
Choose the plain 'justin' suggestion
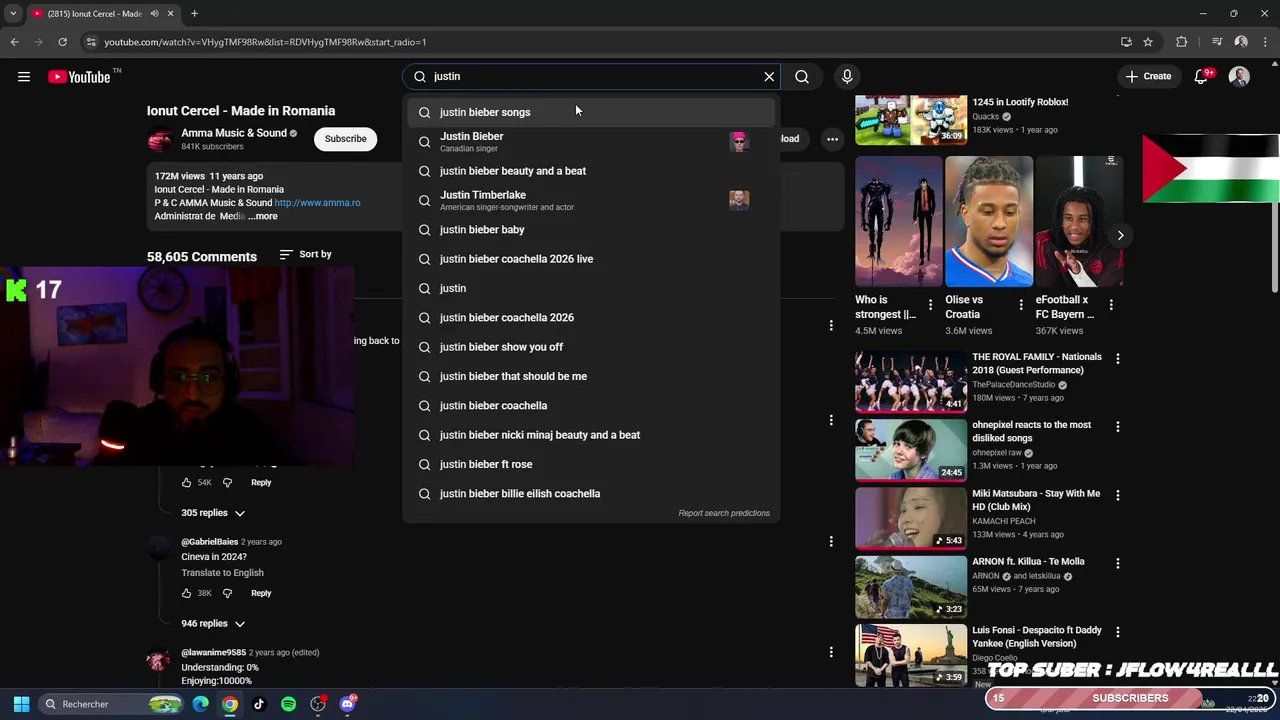click(x=591, y=288)
